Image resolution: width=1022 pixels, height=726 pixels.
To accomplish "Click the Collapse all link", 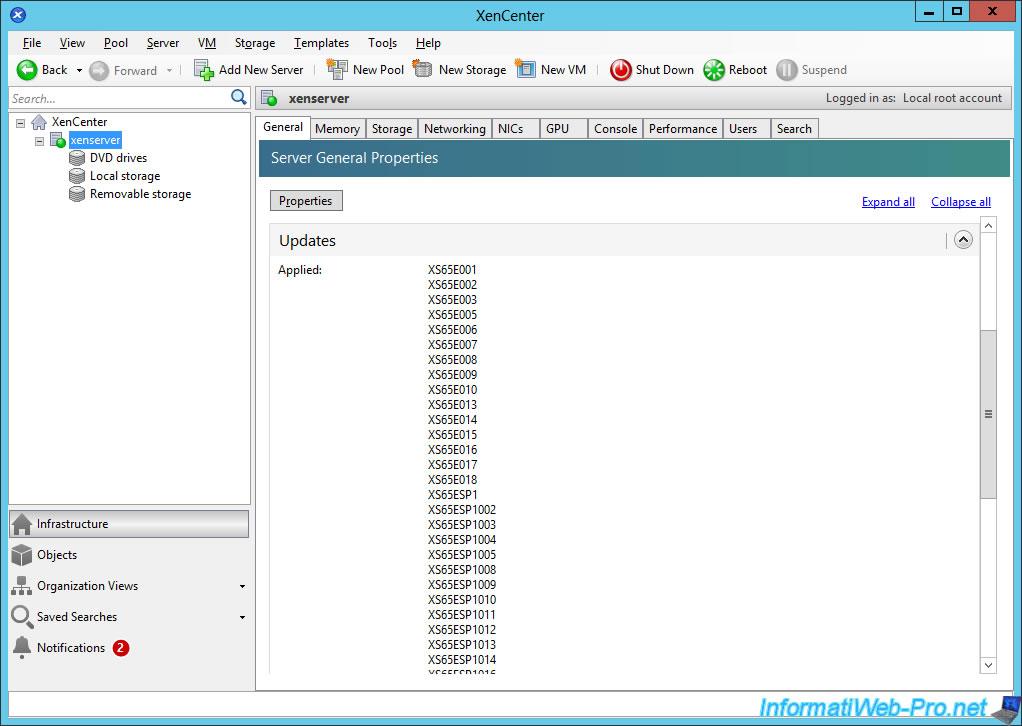I will [x=961, y=202].
